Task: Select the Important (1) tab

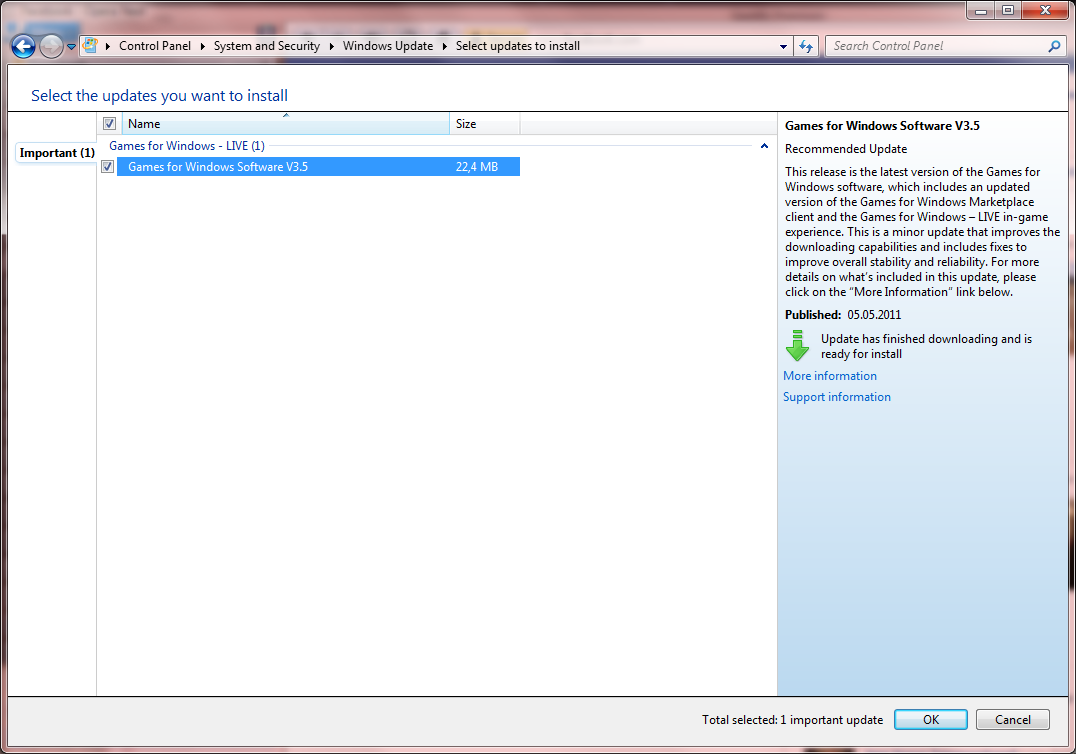Action: point(57,152)
